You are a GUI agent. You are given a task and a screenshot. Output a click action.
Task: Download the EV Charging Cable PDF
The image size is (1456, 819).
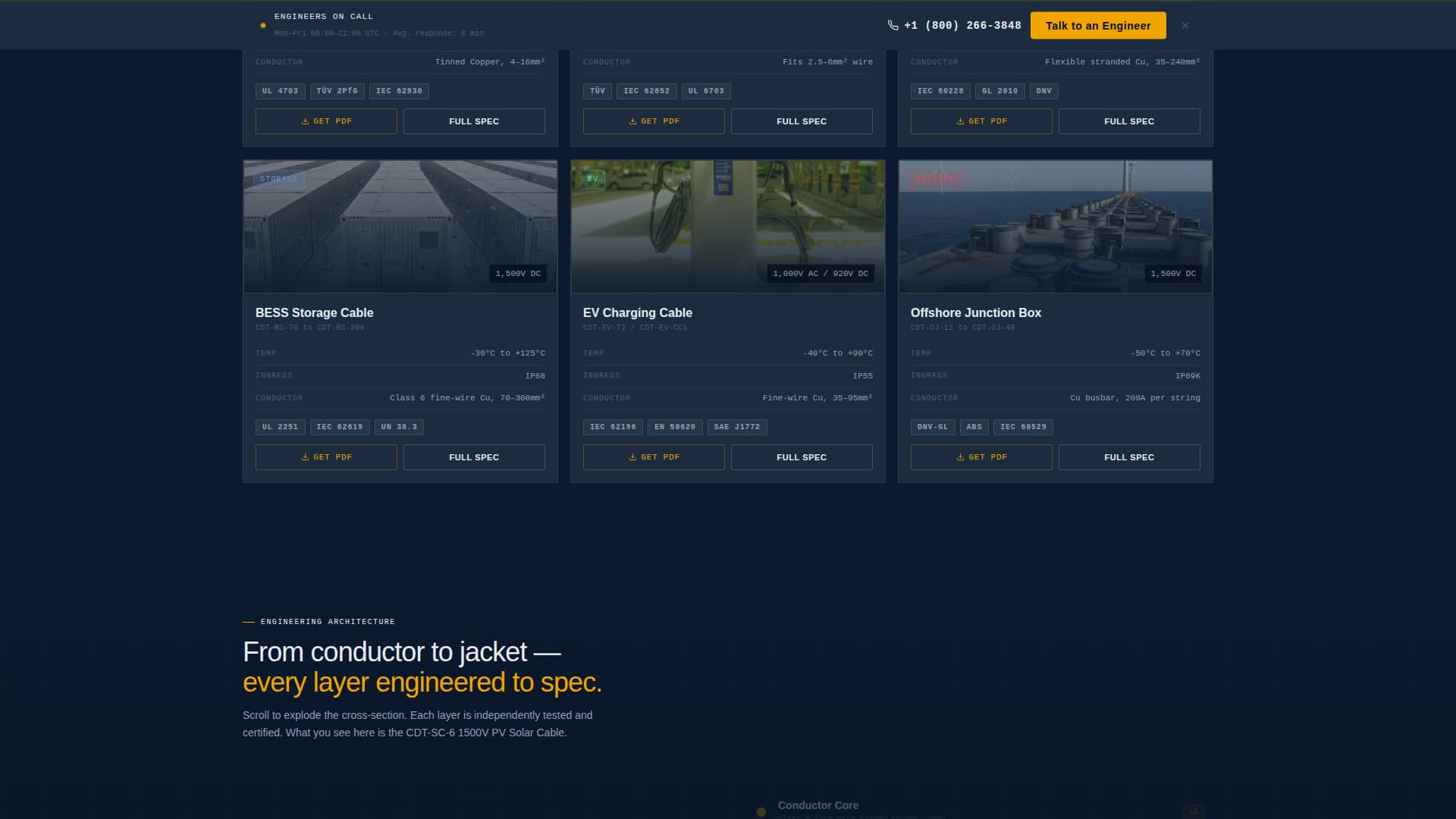point(654,457)
